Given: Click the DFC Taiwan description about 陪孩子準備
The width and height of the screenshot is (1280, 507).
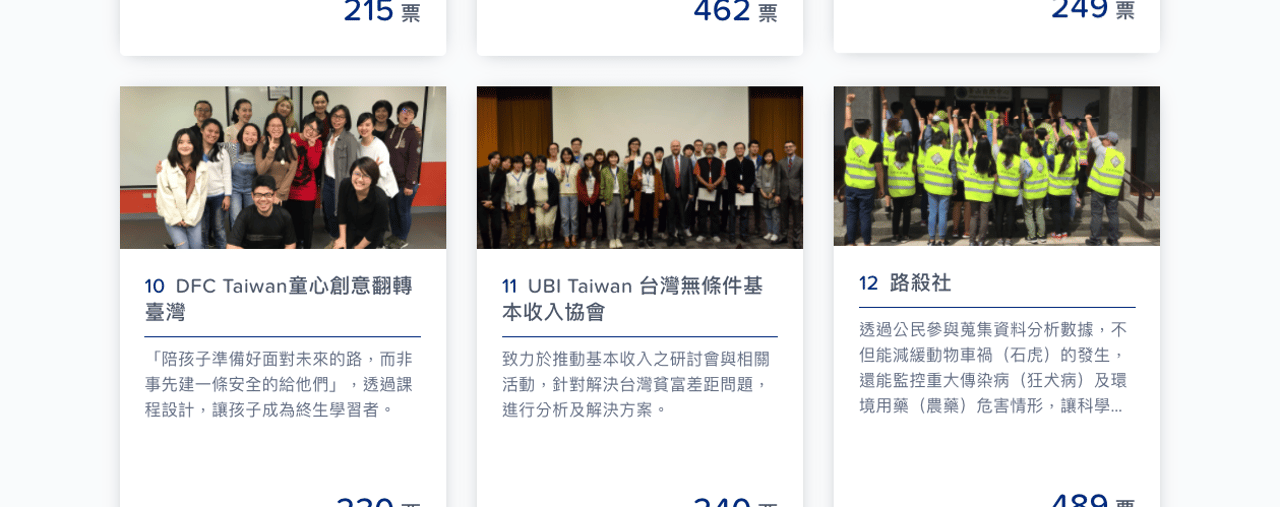Looking at the screenshot, I should [279, 384].
